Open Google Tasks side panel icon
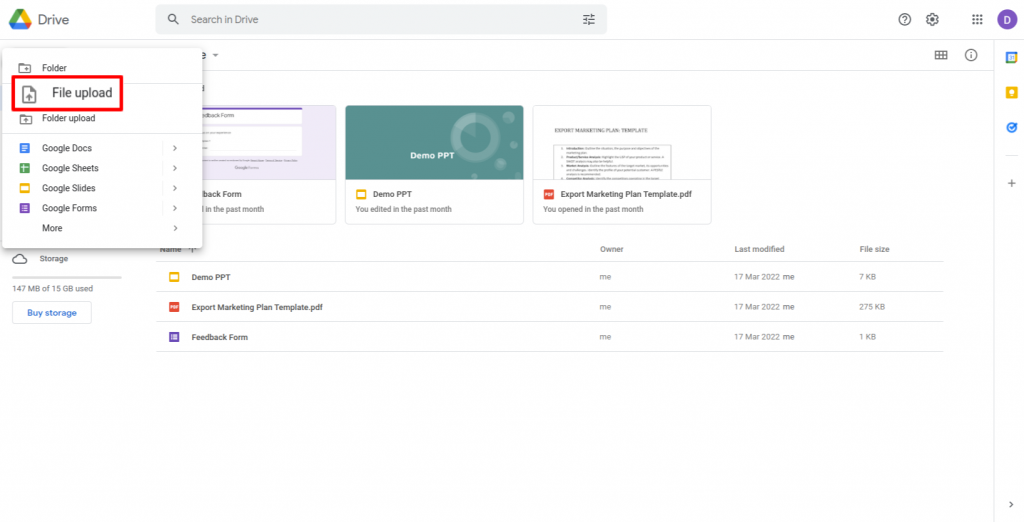Image resolution: width=1024 pixels, height=522 pixels. (1011, 127)
